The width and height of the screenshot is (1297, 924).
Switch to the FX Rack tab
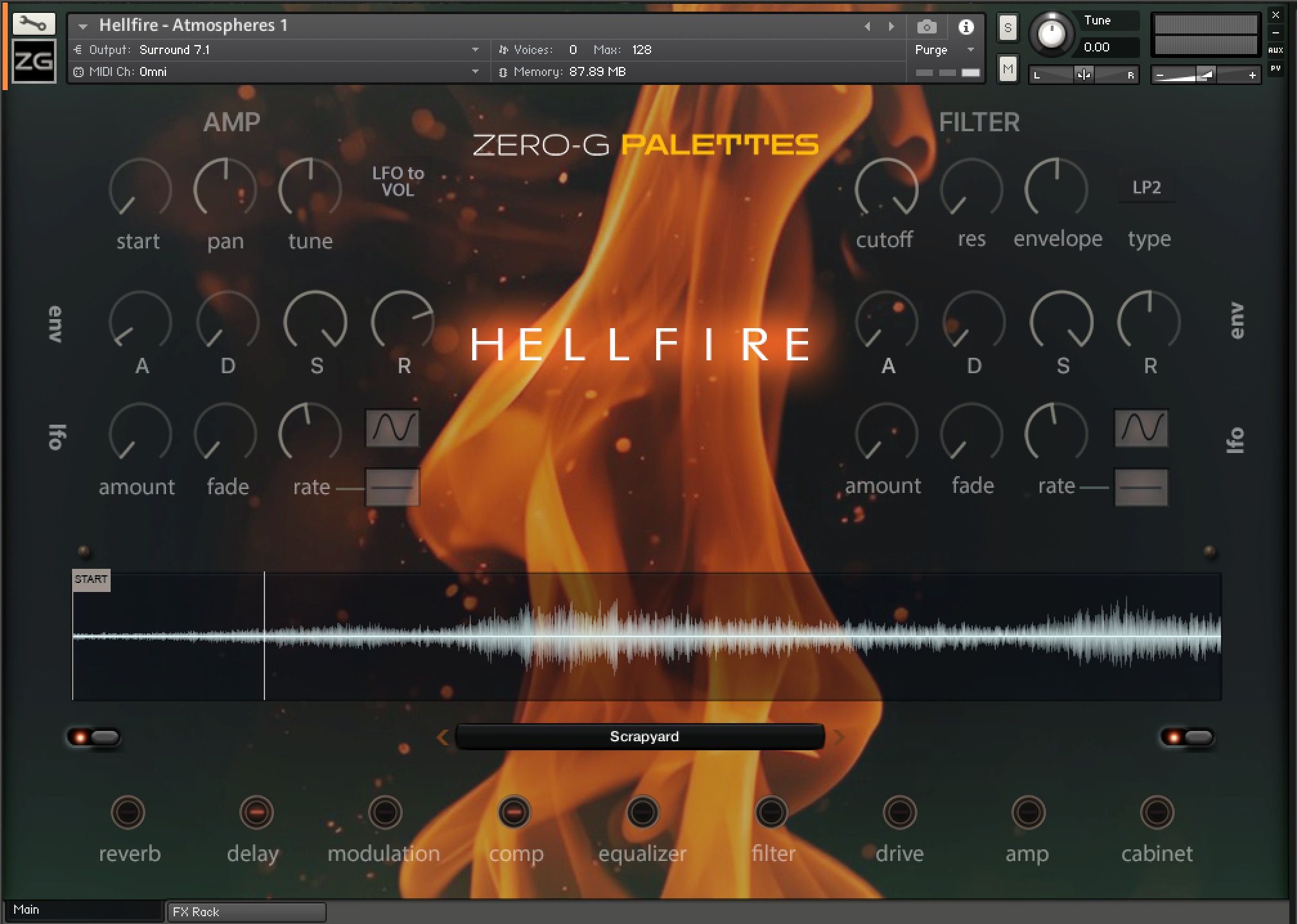click(246, 912)
